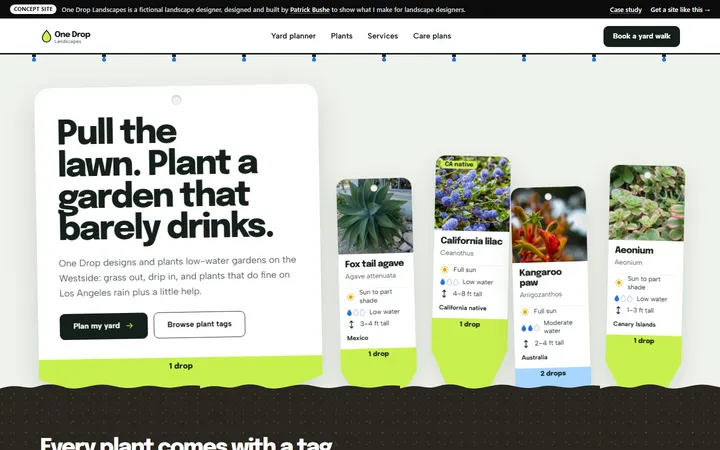Click the Pull the lawn headline
The image size is (720, 450).
click(x=165, y=179)
